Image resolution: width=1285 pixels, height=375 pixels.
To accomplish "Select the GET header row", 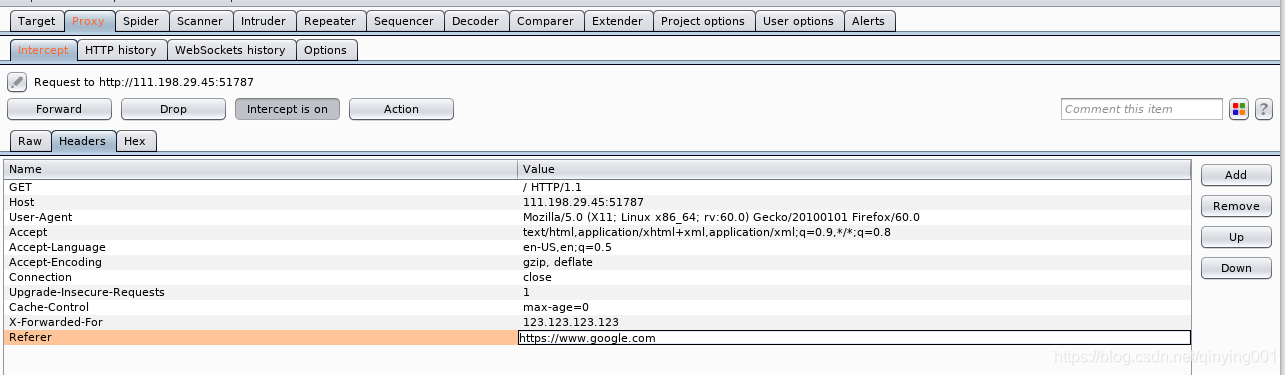I will coord(597,187).
